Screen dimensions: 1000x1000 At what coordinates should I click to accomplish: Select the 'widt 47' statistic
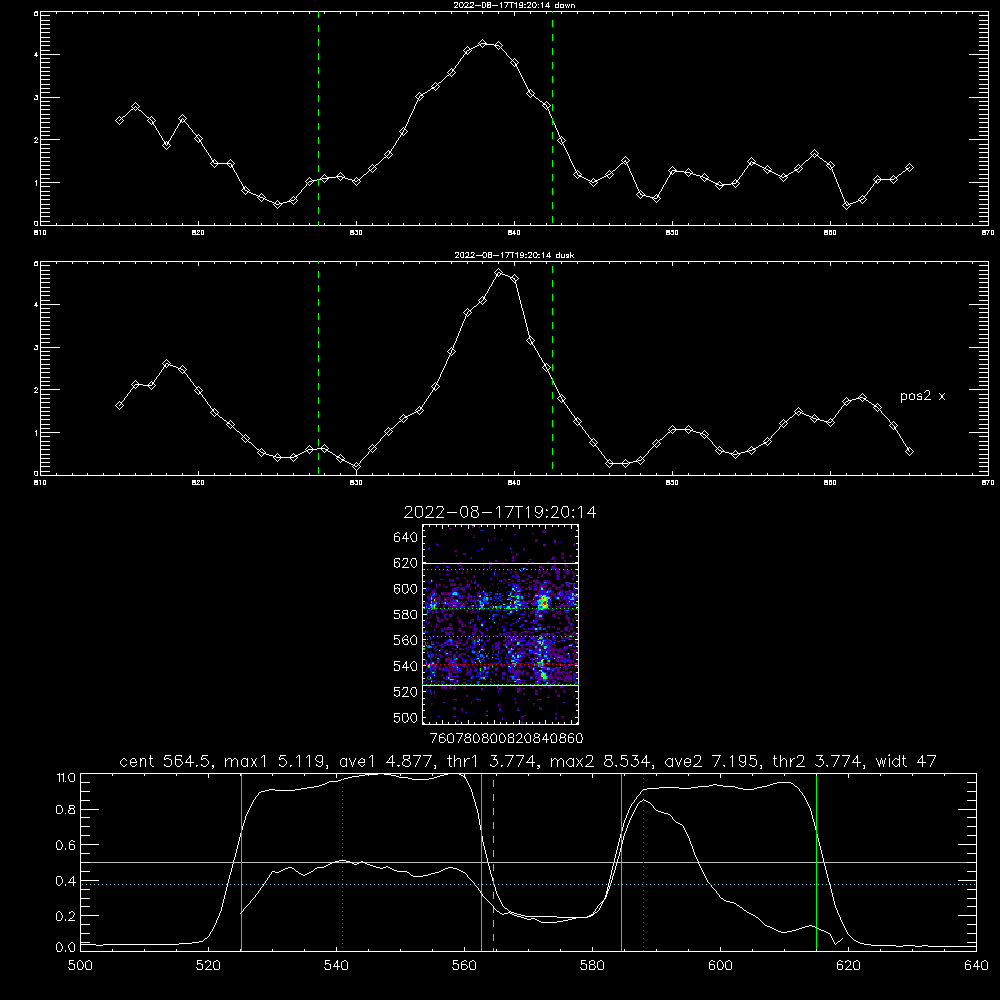pyautogui.click(x=906, y=761)
